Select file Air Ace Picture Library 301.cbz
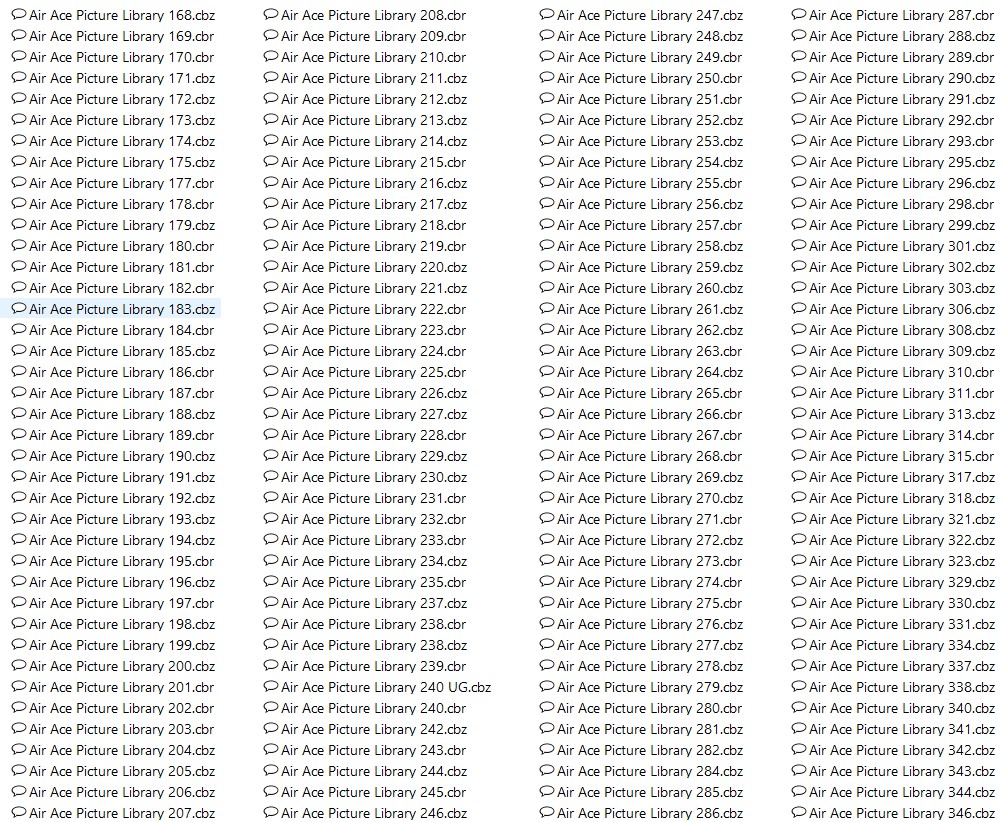This screenshot has width=1004, height=822. tap(901, 246)
